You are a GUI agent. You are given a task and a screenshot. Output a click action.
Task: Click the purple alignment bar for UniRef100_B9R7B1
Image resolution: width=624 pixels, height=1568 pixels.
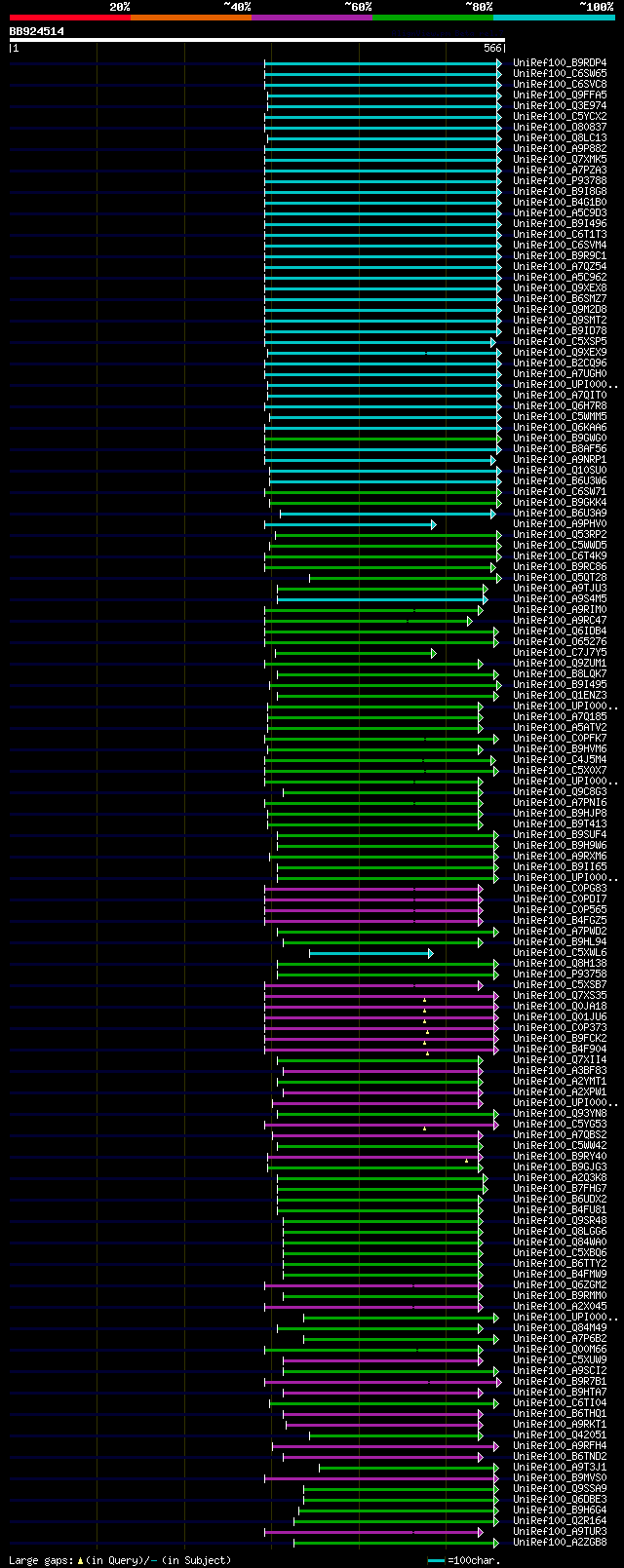coord(383,1382)
